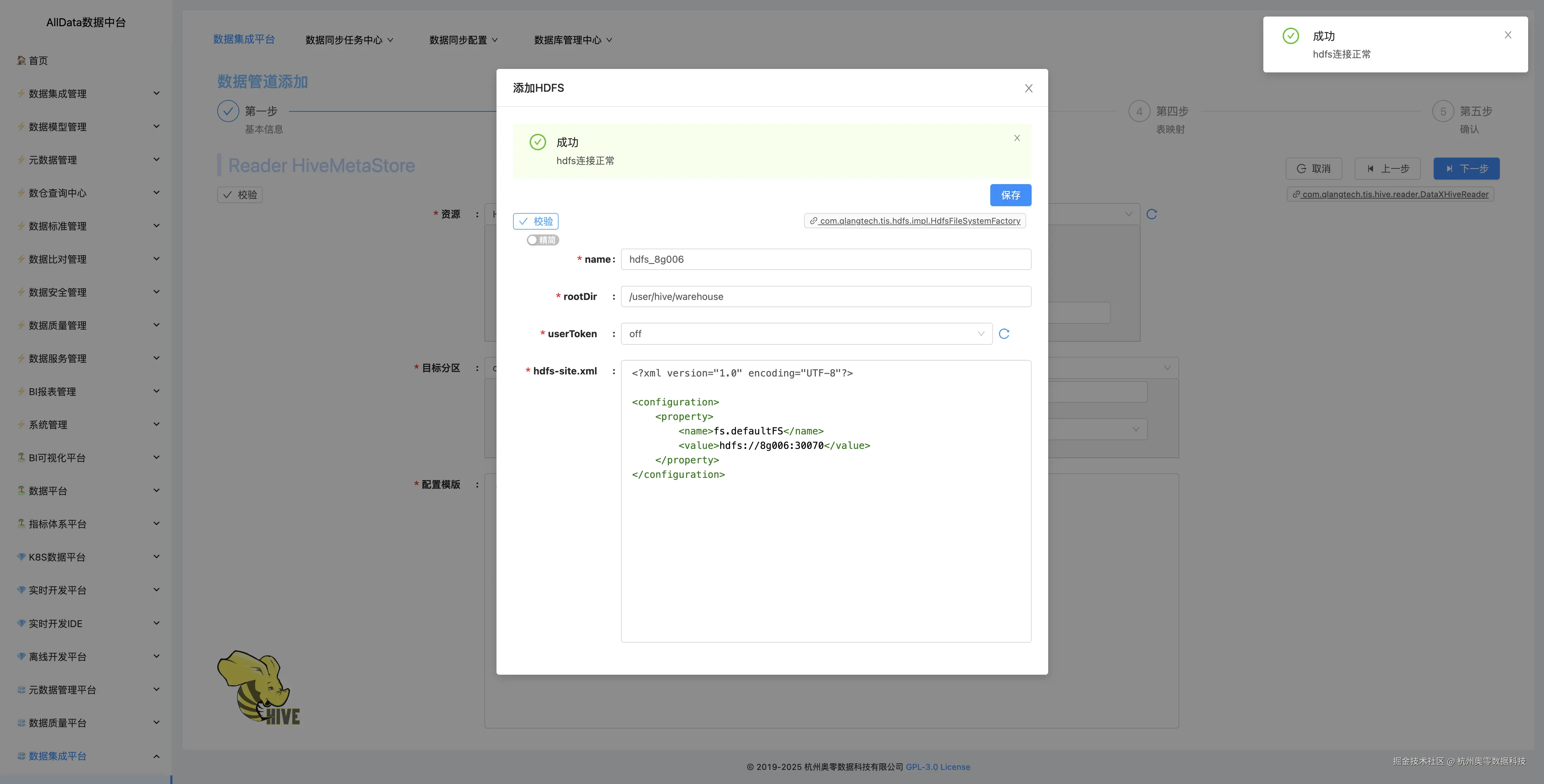Click the 校验 button in the HDFS dialog
Viewport: 1544px width, 784px height.
[535, 221]
